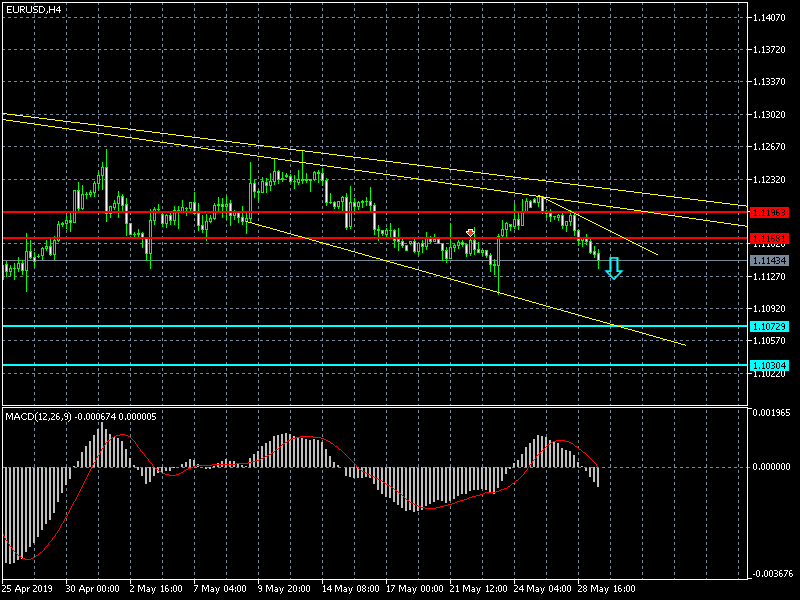Click the 0.001965 MACD scale value
The width and height of the screenshot is (800, 600).
(771, 413)
